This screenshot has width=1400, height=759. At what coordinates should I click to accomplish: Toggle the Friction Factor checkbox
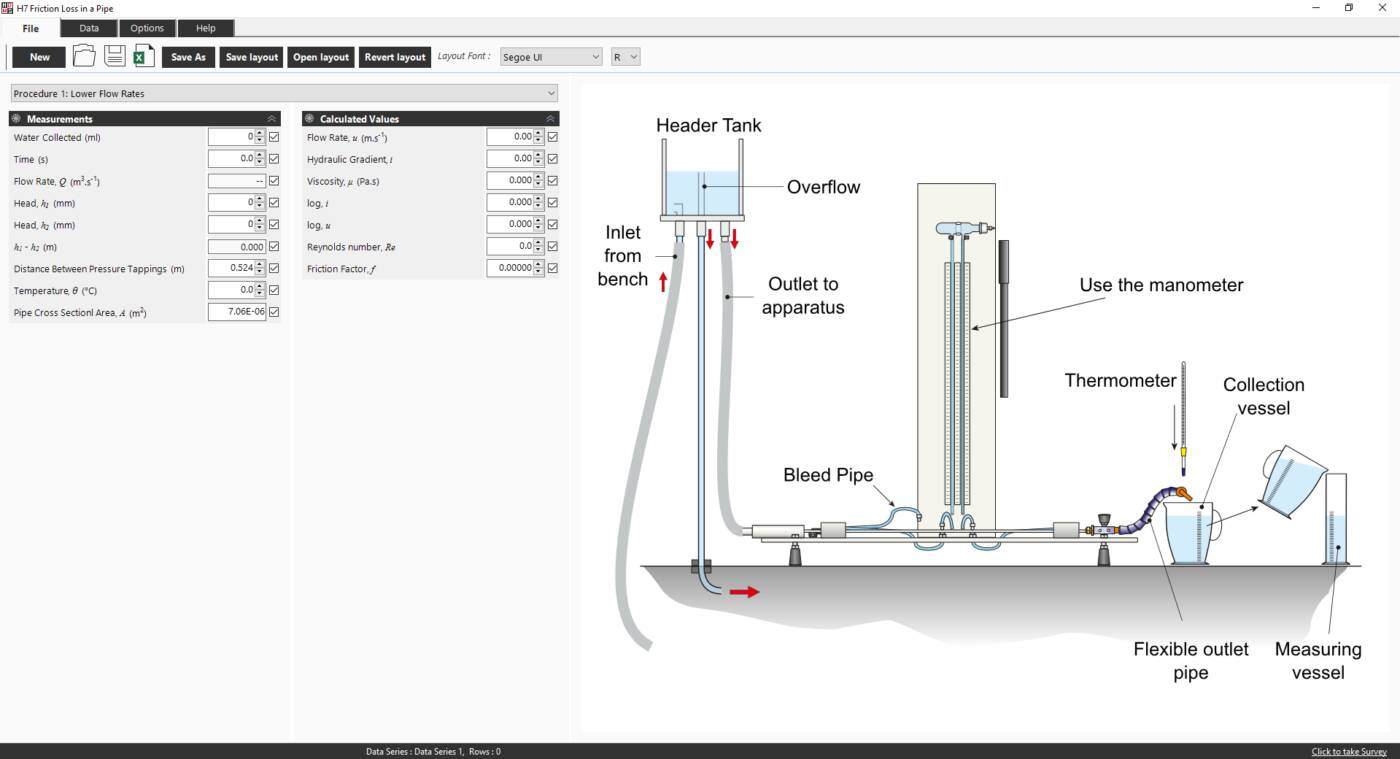pos(553,268)
